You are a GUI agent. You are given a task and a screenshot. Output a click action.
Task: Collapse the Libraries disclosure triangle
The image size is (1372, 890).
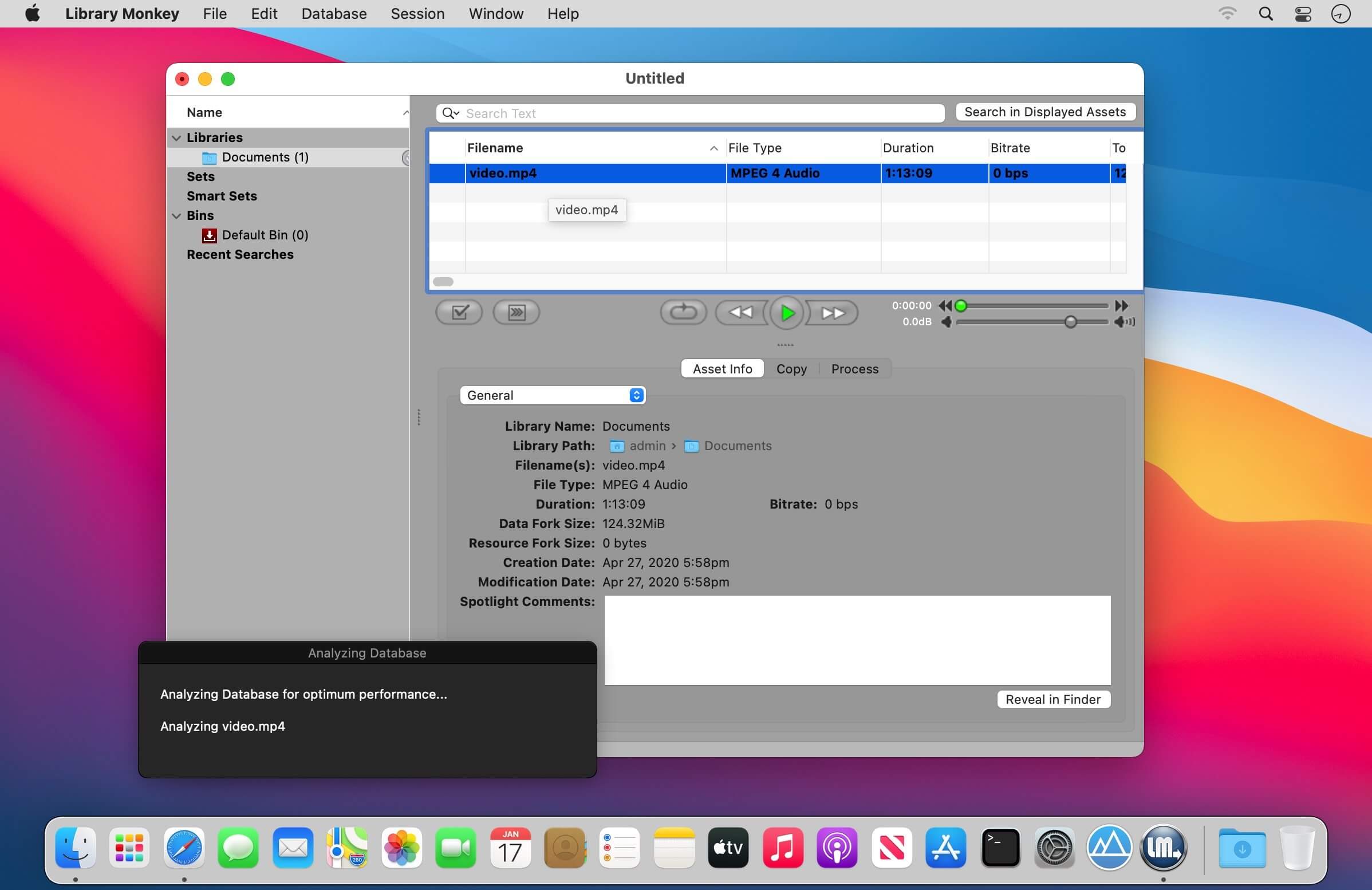click(x=176, y=138)
